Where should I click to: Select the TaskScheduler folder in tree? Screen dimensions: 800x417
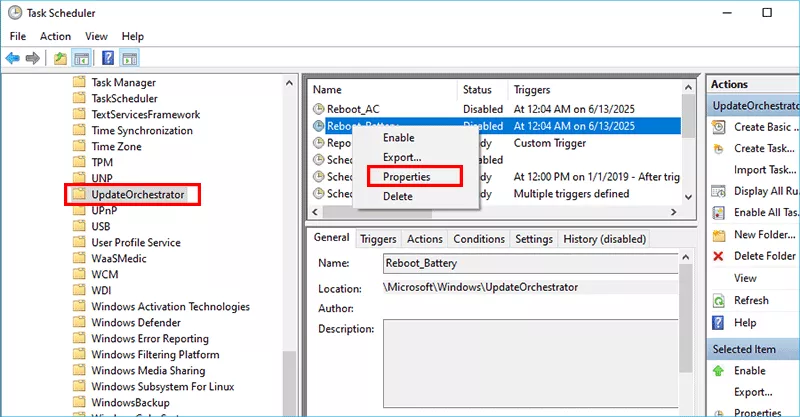tap(124, 99)
